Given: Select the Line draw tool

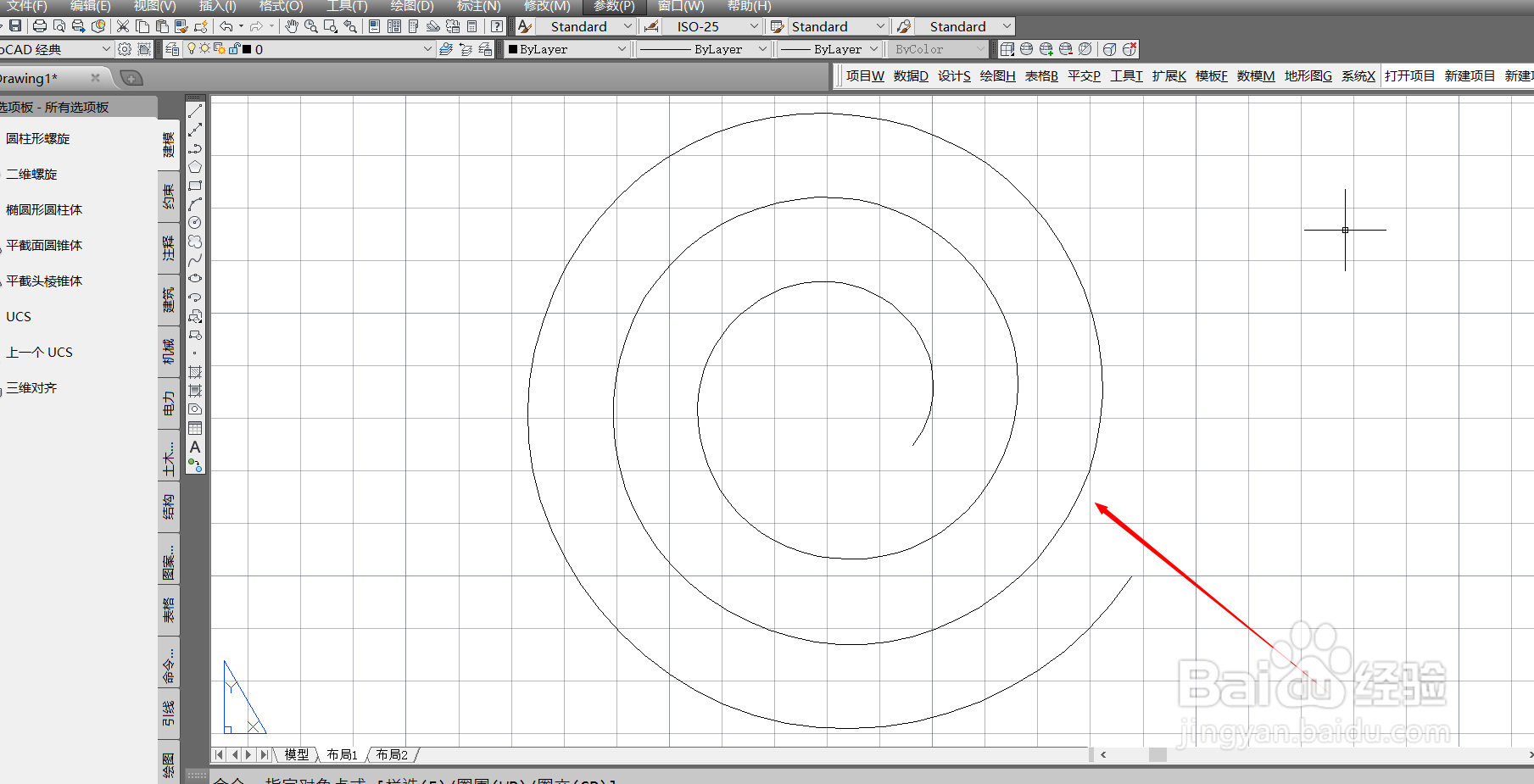Looking at the screenshot, I should click(195, 111).
